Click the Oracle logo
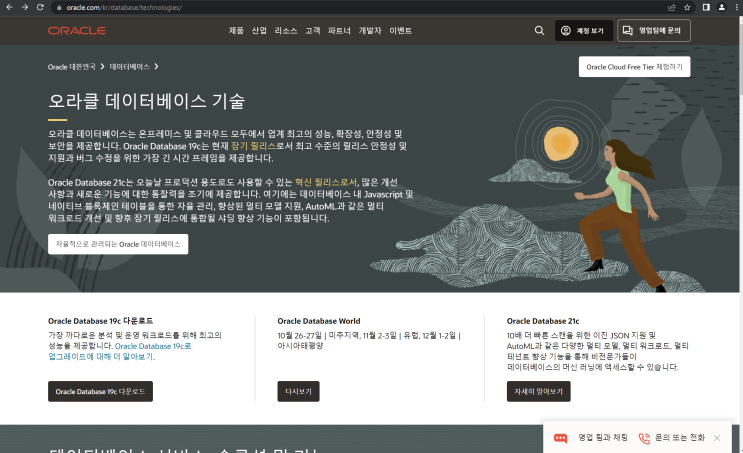This screenshot has height=453, width=743. (x=77, y=30)
